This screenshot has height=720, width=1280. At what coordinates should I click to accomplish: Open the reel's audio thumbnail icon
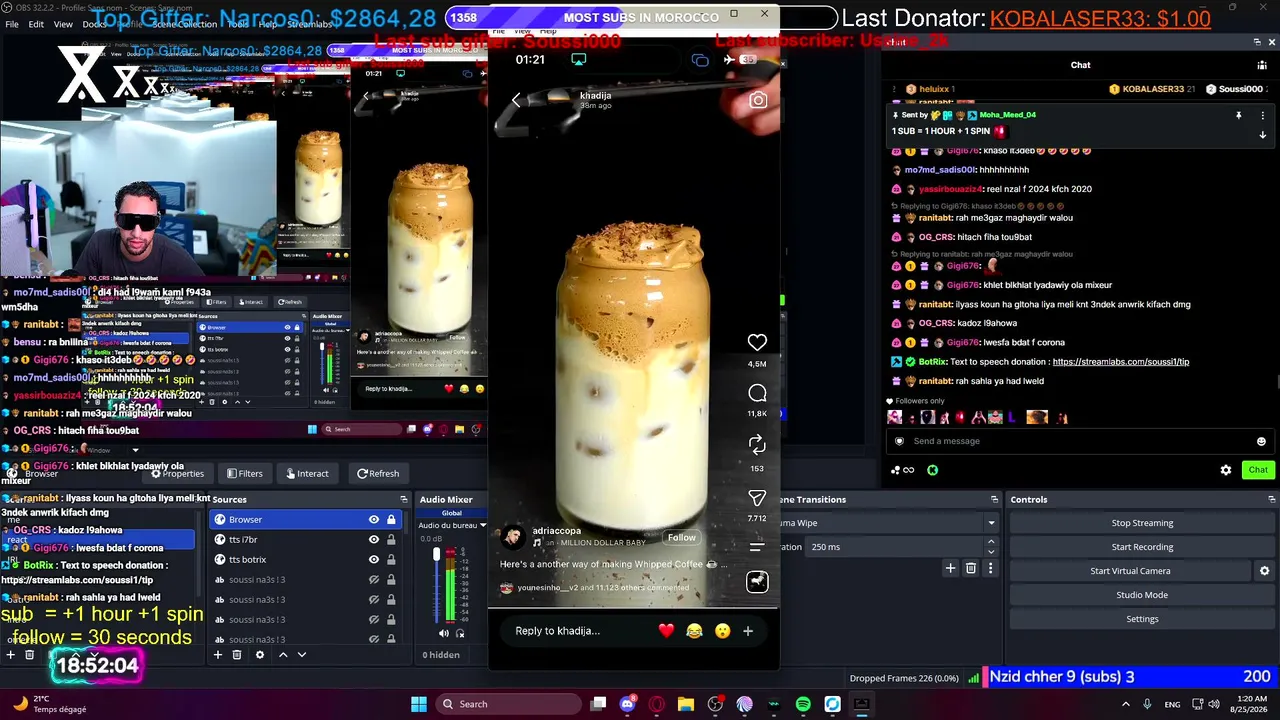pos(757,581)
